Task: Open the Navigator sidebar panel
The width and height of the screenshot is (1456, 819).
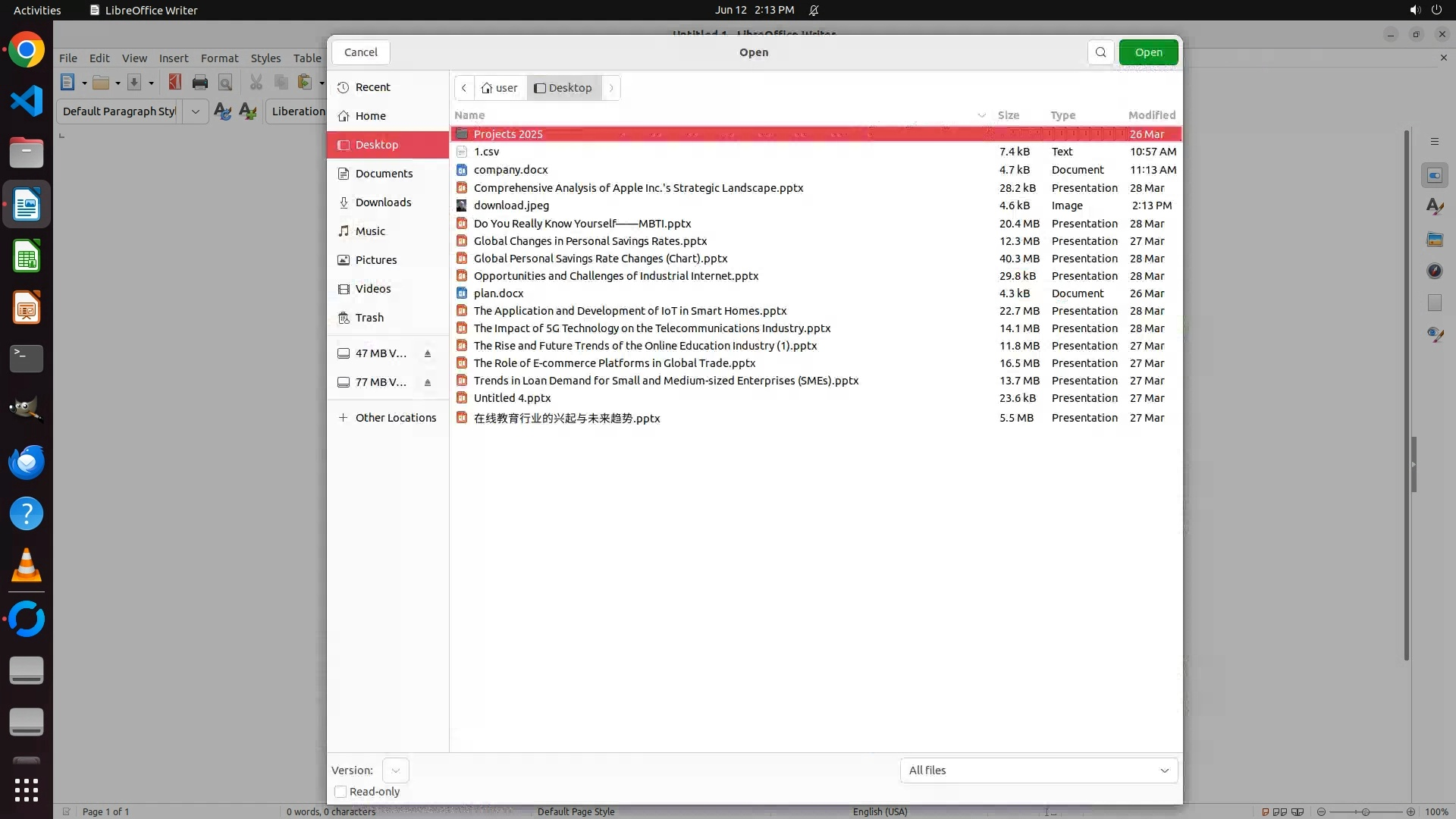Action: pyautogui.click(x=1434, y=271)
